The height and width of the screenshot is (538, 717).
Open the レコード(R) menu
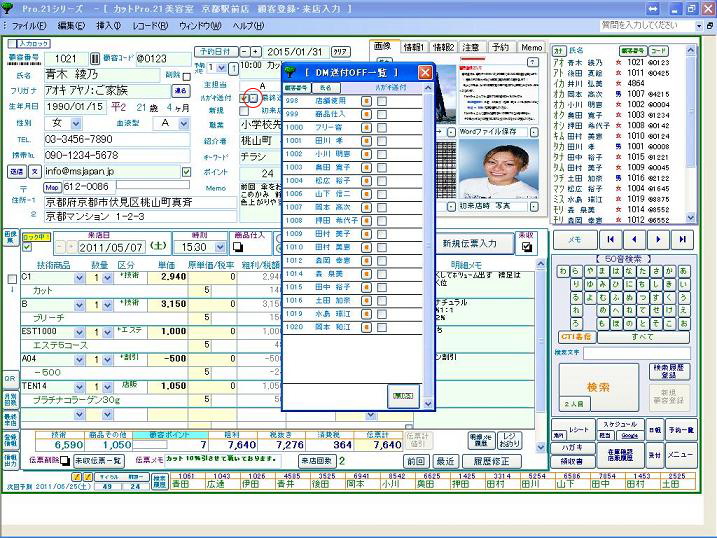click(150, 26)
